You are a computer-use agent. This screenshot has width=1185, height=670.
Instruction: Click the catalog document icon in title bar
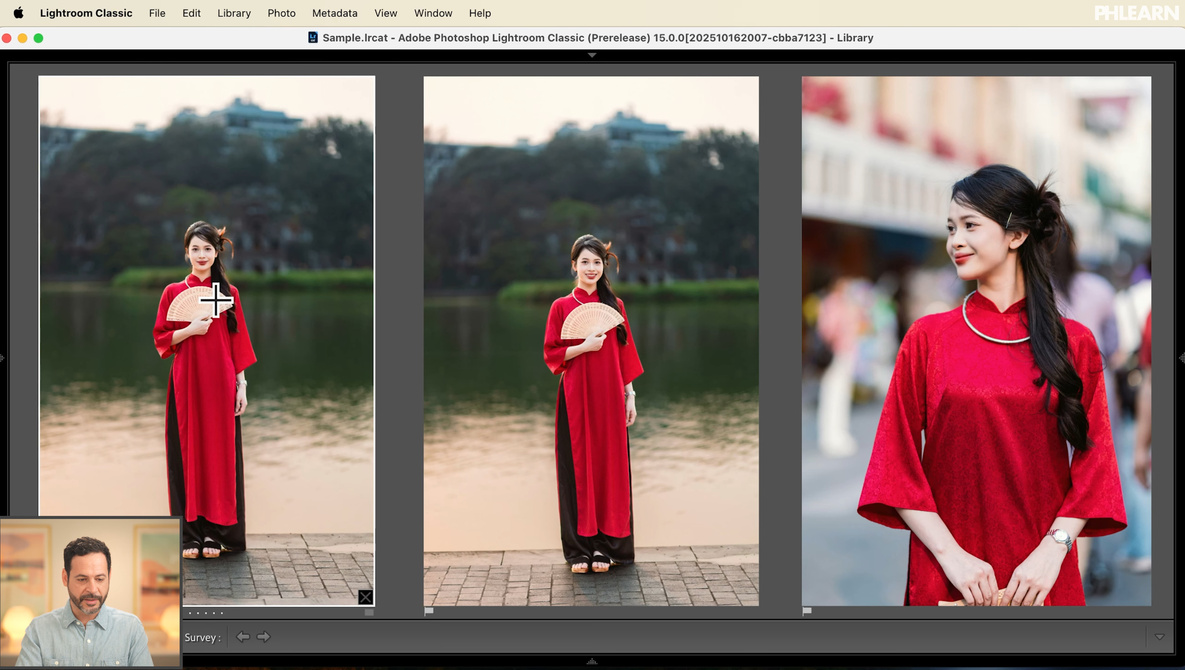coord(313,38)
